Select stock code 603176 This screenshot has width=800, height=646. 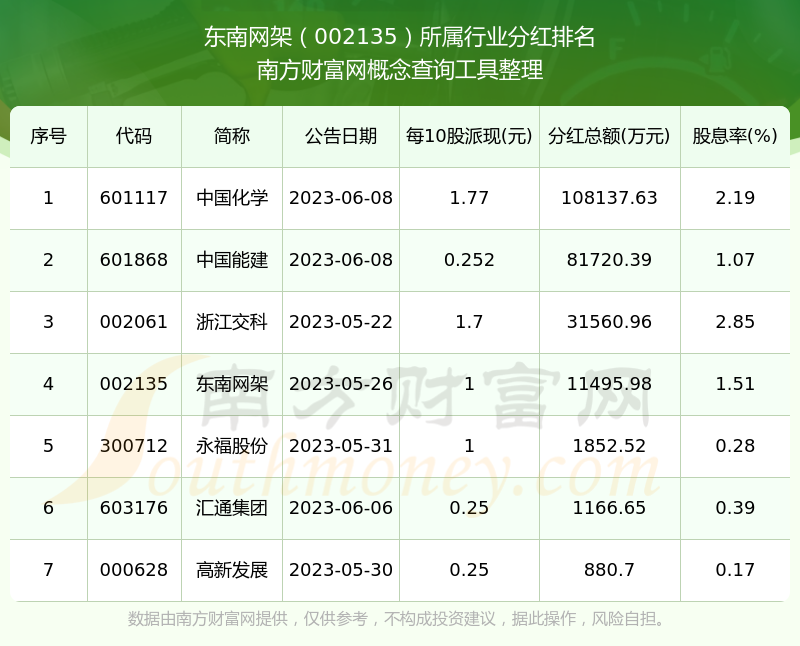coord(134,508)
